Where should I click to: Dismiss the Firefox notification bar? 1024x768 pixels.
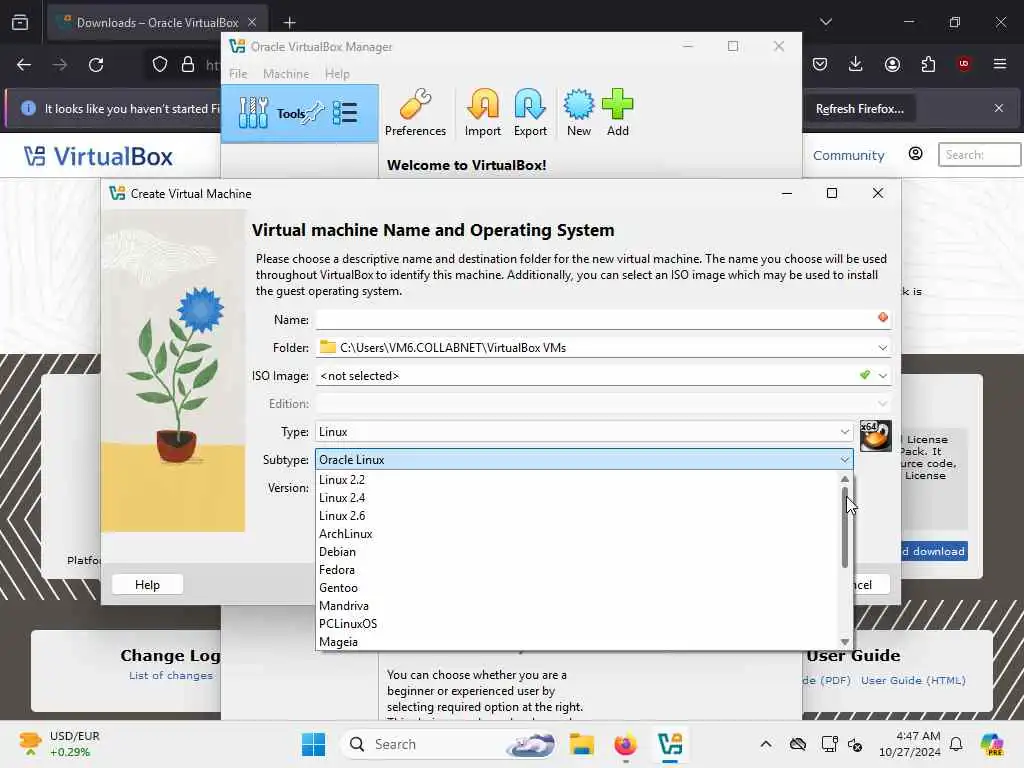[999, 108]
